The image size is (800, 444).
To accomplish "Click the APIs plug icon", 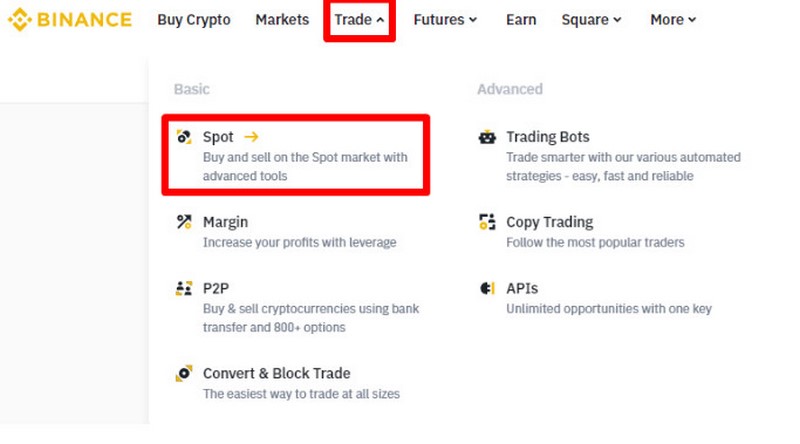I will click(487, 288).
